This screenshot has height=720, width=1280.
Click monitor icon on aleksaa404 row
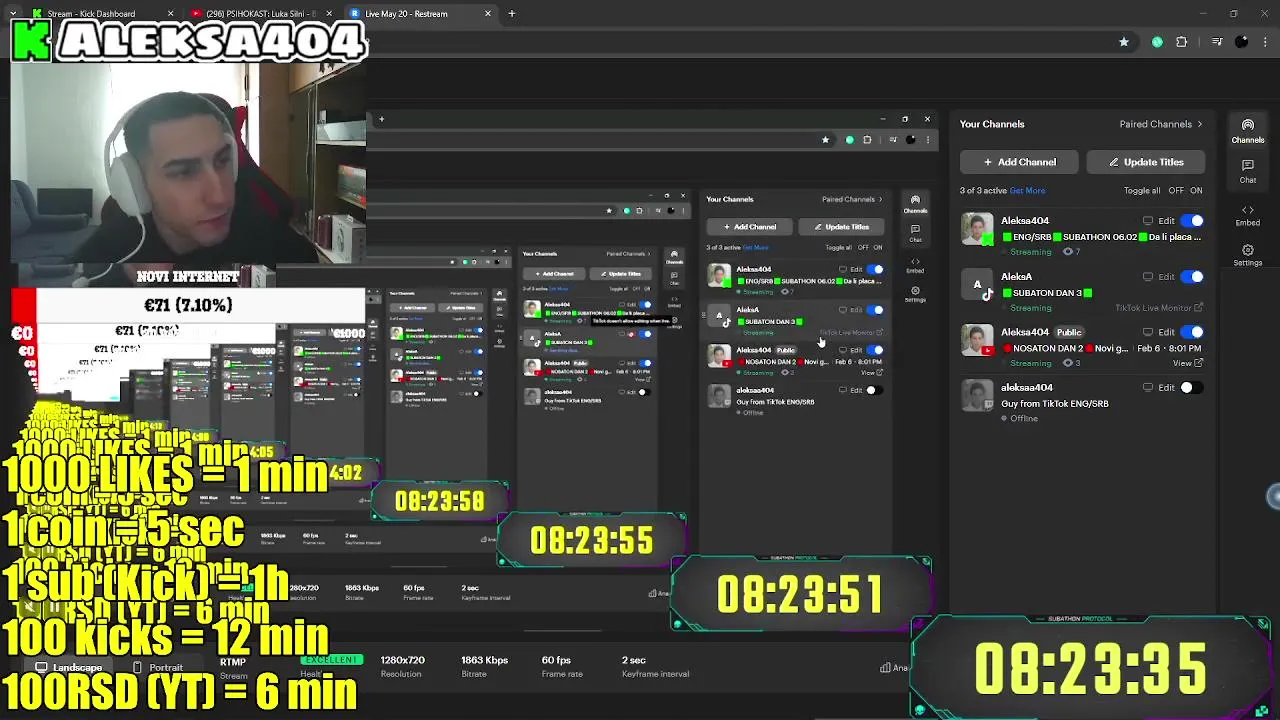[1148, 388]
